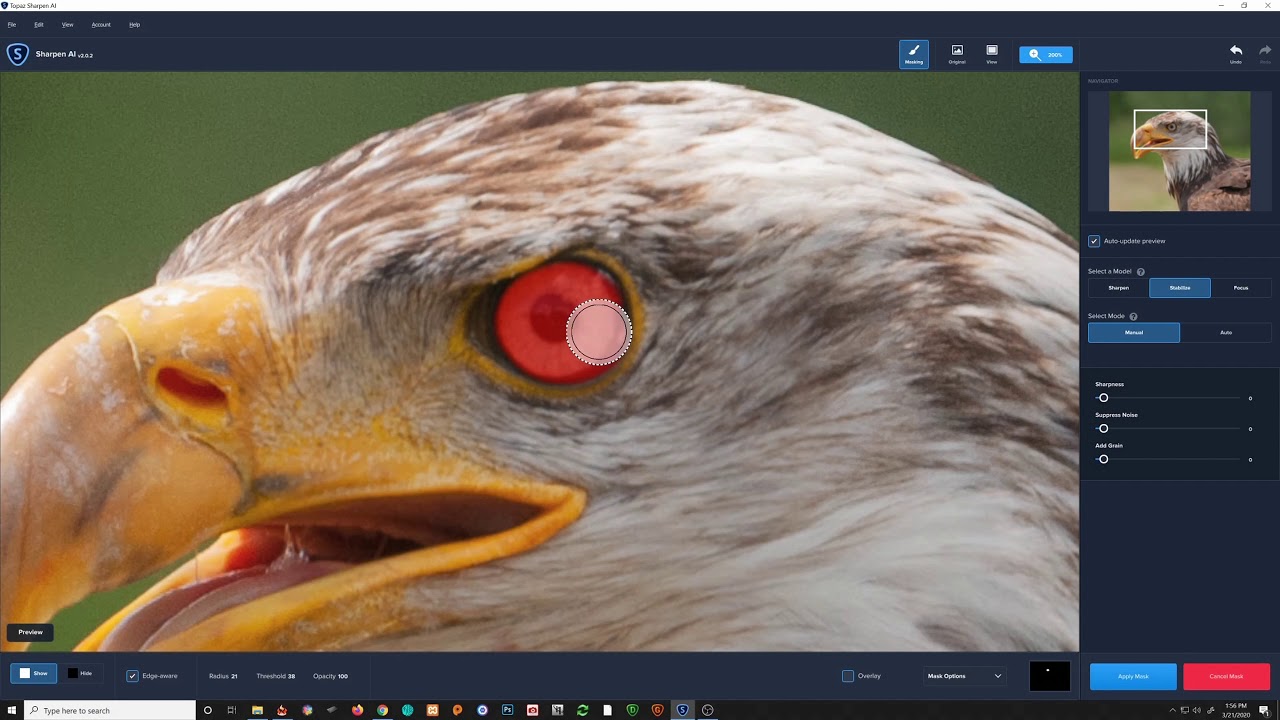The image size is (1280, 720).
Task: Click the 200% zoom button
Action: (1046, 55)
